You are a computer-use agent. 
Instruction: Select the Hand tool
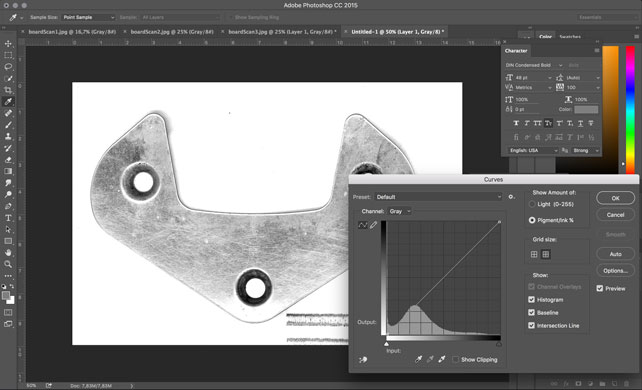8,253
